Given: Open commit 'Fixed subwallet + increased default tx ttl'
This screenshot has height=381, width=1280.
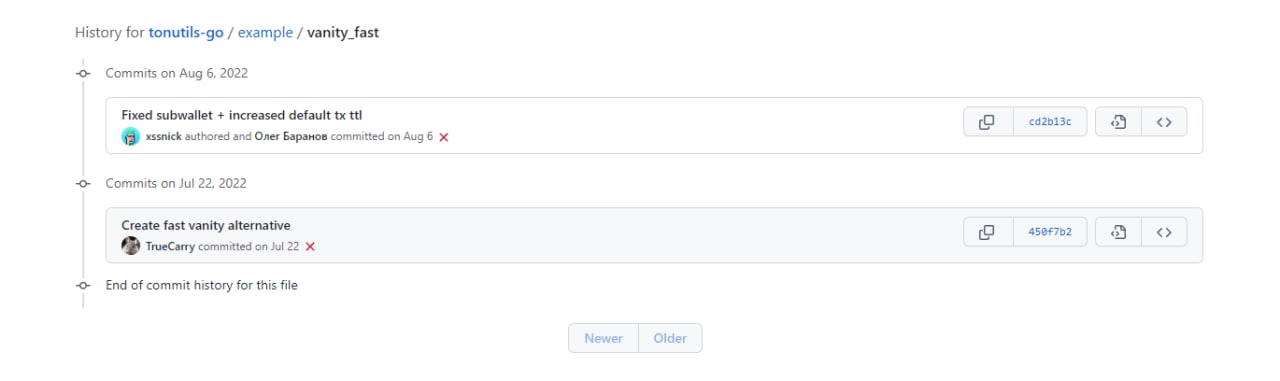Looking at the screenshot, I should (248, 115).
